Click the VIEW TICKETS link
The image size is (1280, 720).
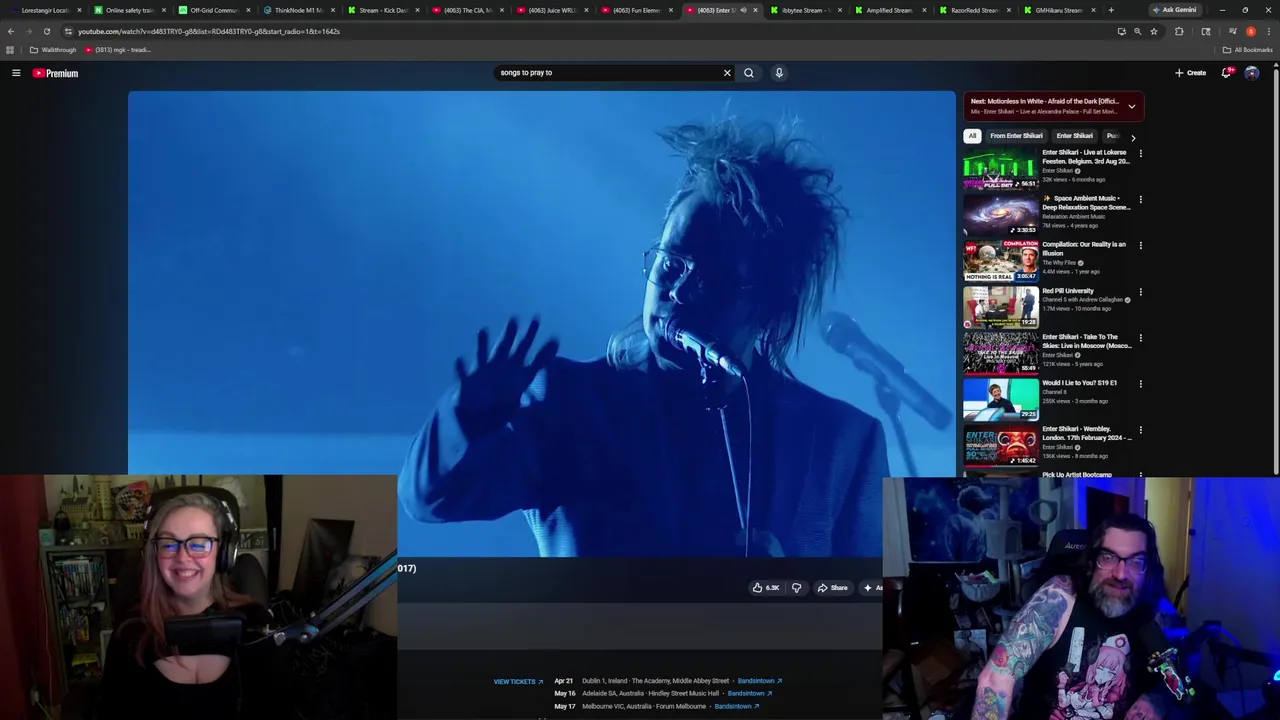(x=518, y=682)
